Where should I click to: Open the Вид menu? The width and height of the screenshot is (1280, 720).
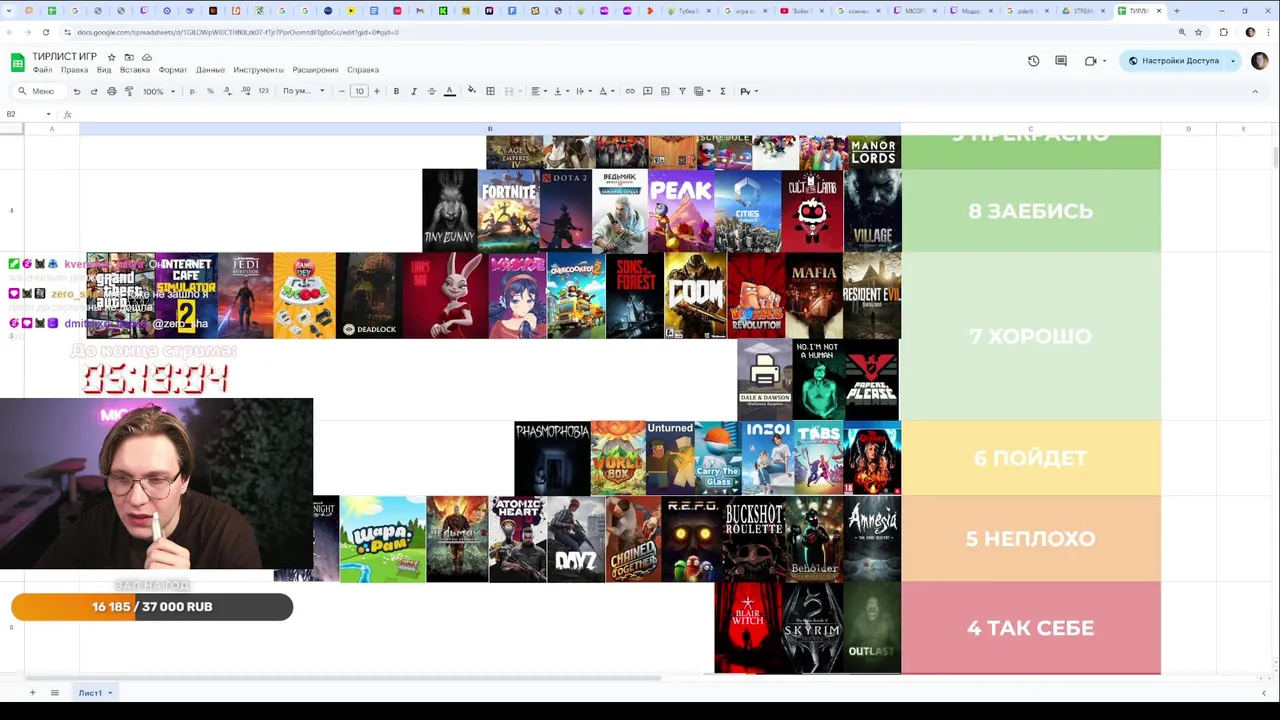click(x=104, y=70)
